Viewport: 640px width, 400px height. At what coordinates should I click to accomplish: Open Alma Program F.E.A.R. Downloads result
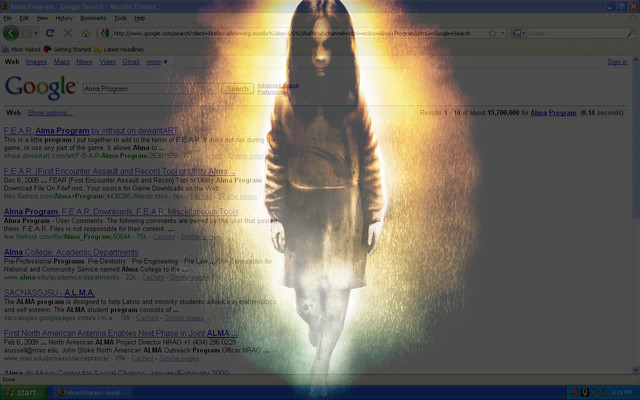(x=121, y=212)
